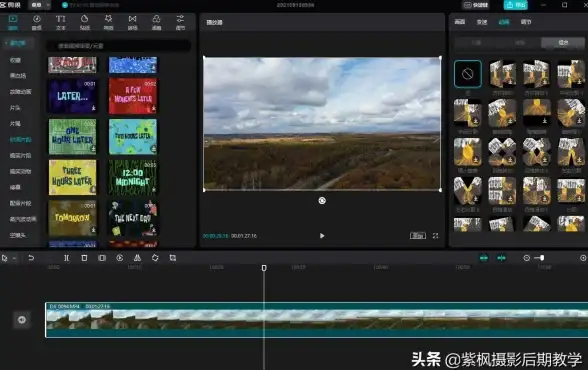Select the None animation preset
Screen dimensions: 588x370
click(468, 74)
